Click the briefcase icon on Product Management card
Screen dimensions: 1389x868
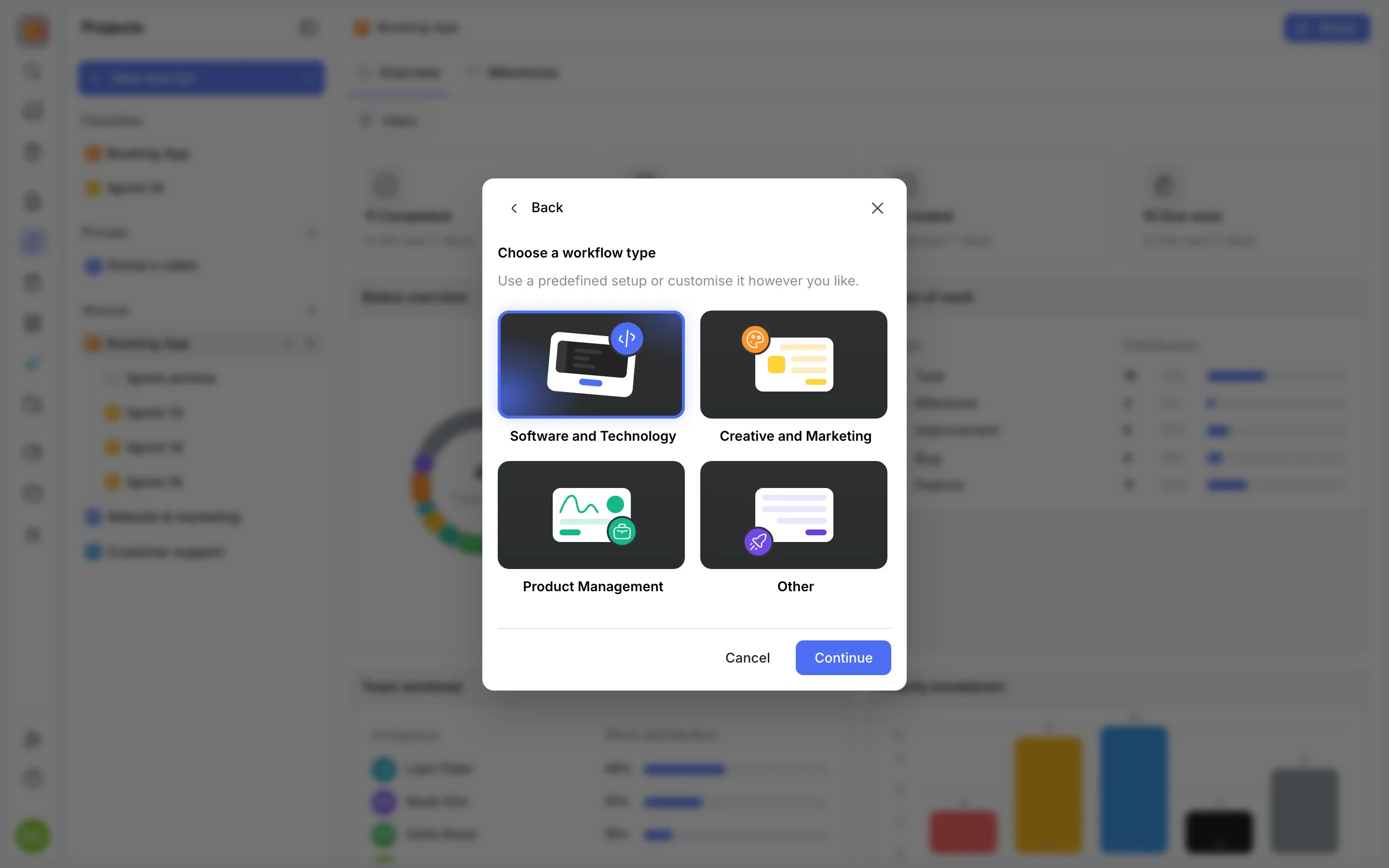(x=622, y=532)
